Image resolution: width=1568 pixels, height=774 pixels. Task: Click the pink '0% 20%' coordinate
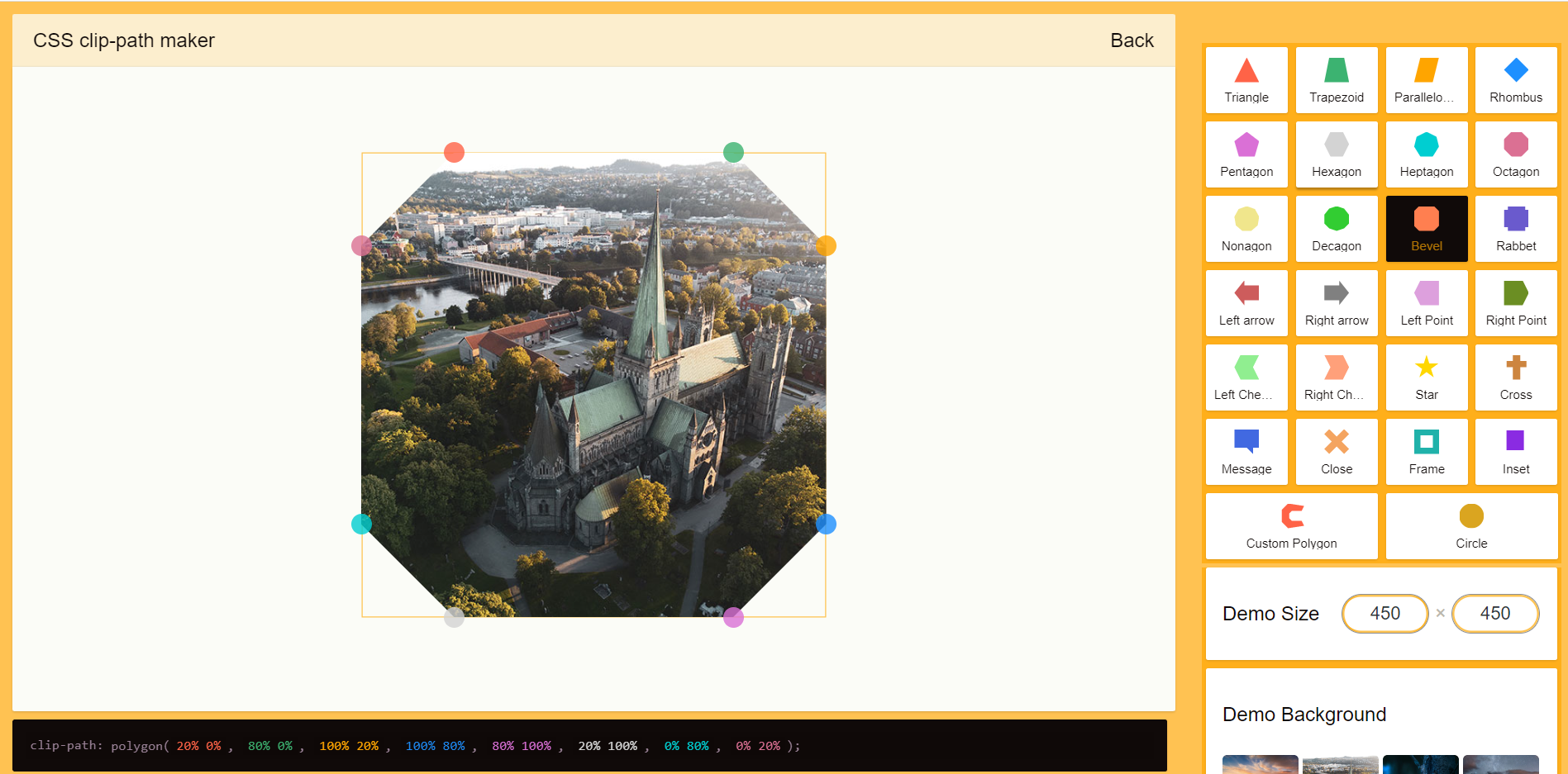click(758, 746)
